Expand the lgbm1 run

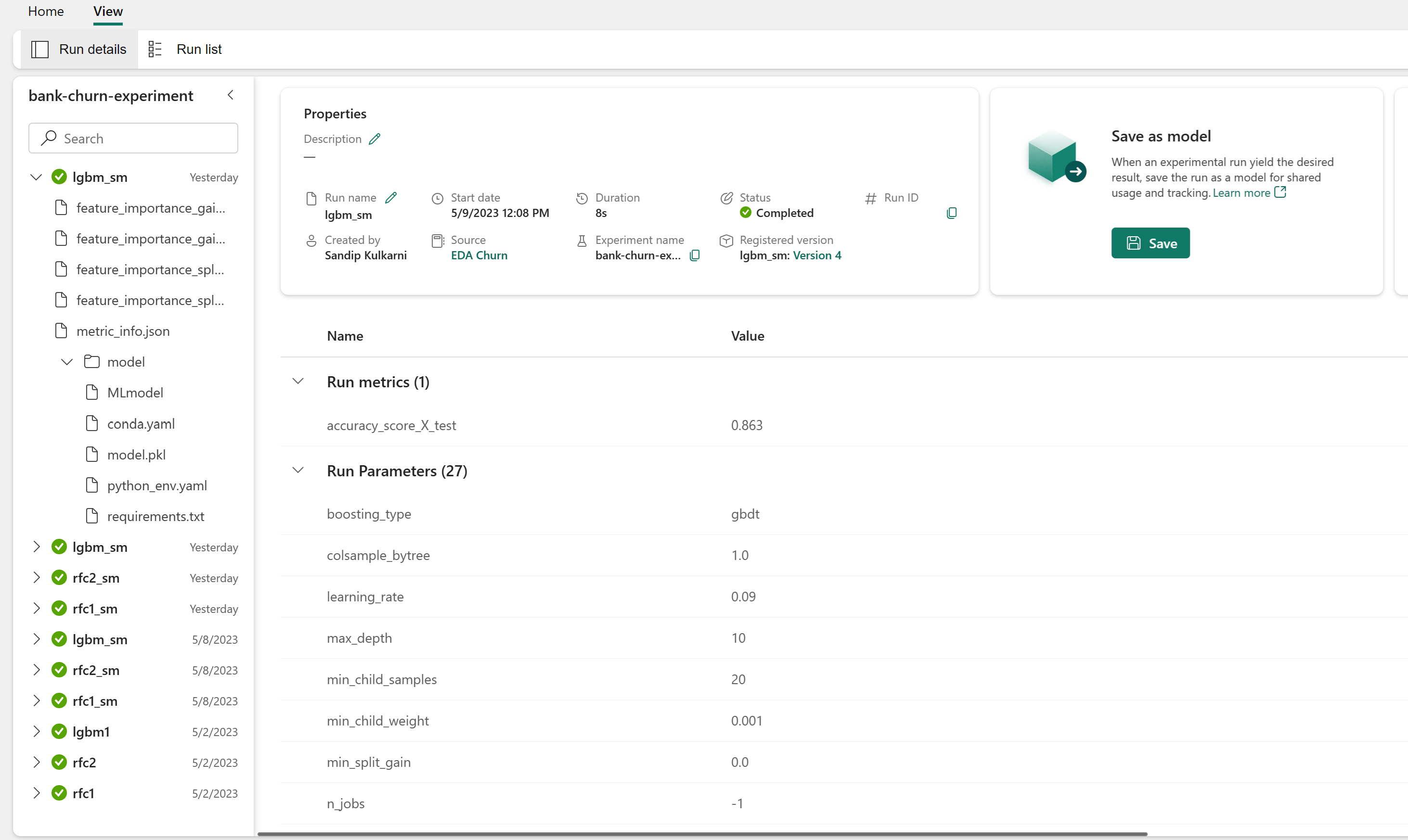36,731
